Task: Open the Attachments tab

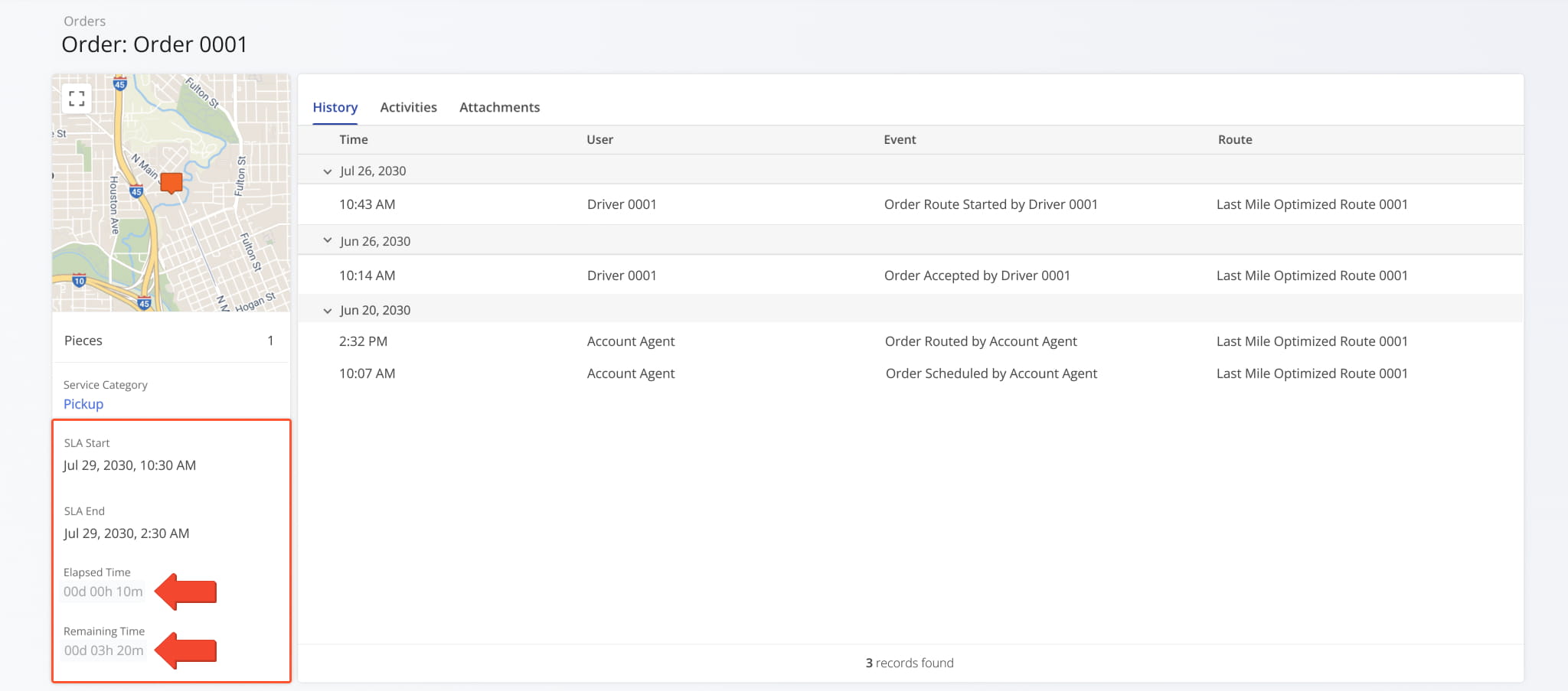Action: tap(499, 107)
